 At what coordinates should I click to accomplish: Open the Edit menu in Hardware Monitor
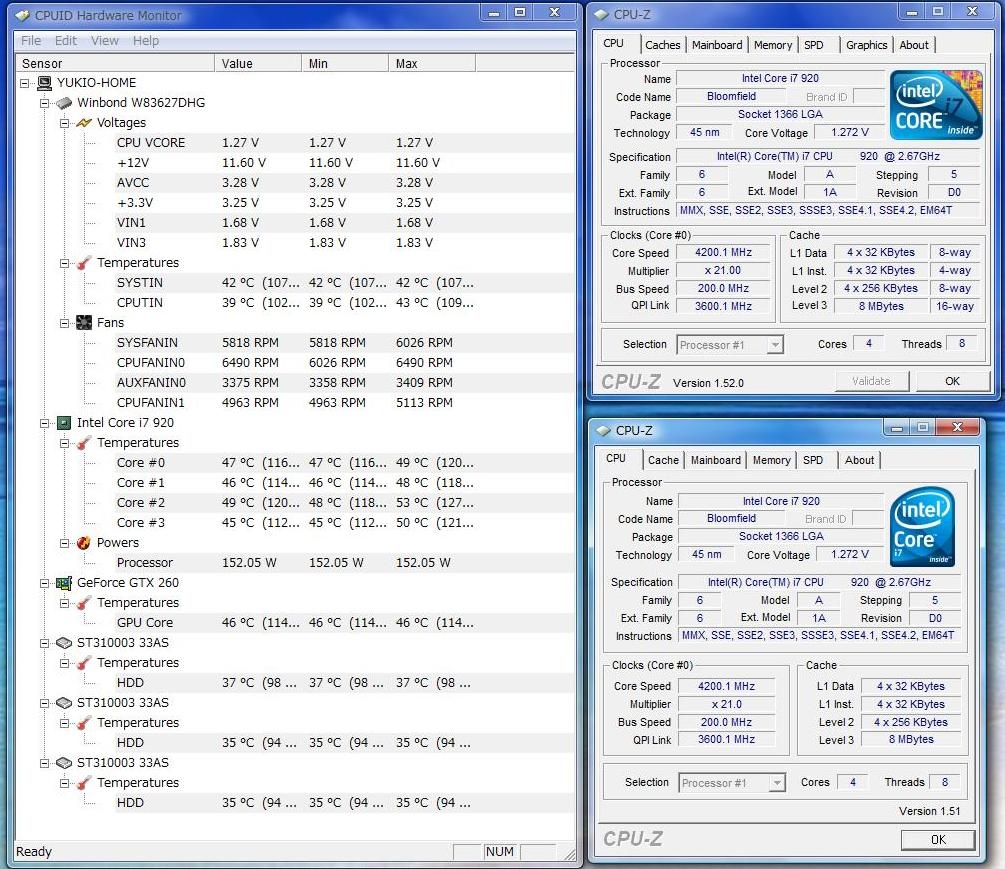click(x=65, y=40)
